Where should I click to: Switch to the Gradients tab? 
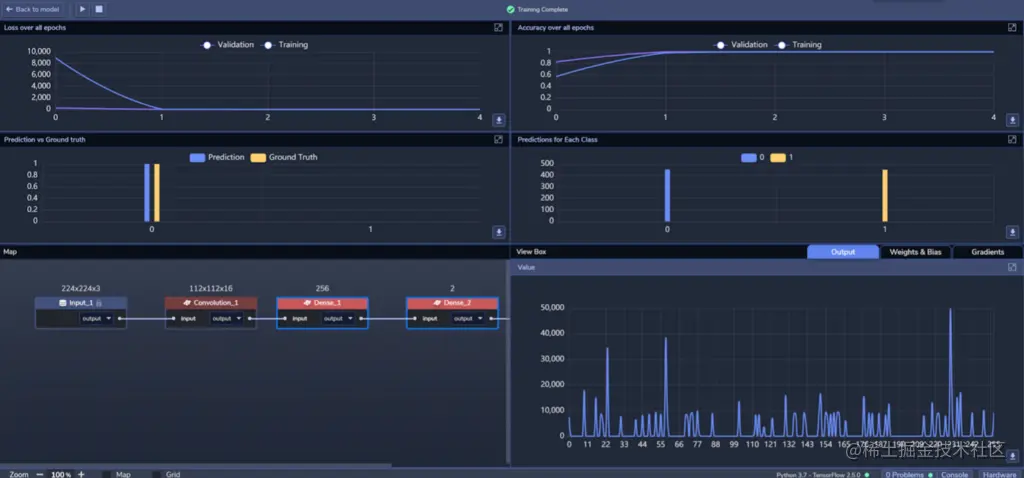(987, 252)
